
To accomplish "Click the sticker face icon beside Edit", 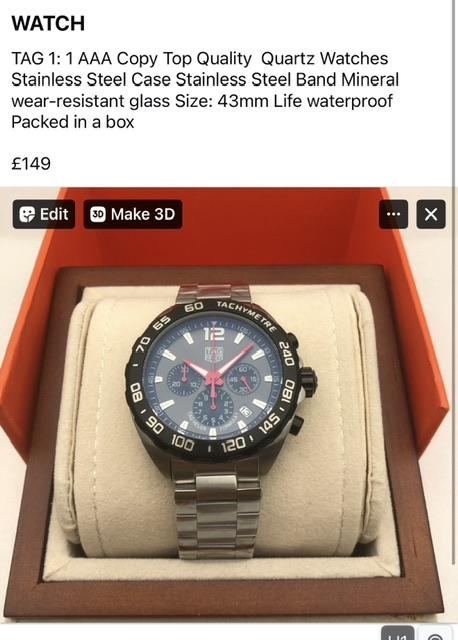I will tap(27, 214).
